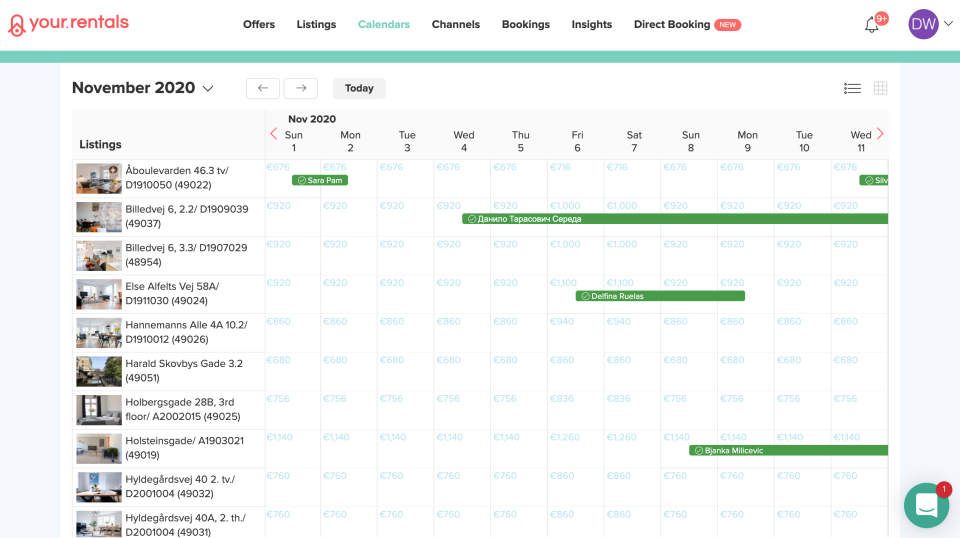This screenshot has width=960, height=538.
Task: Open the Bookings menu
Action: point(526,24)
